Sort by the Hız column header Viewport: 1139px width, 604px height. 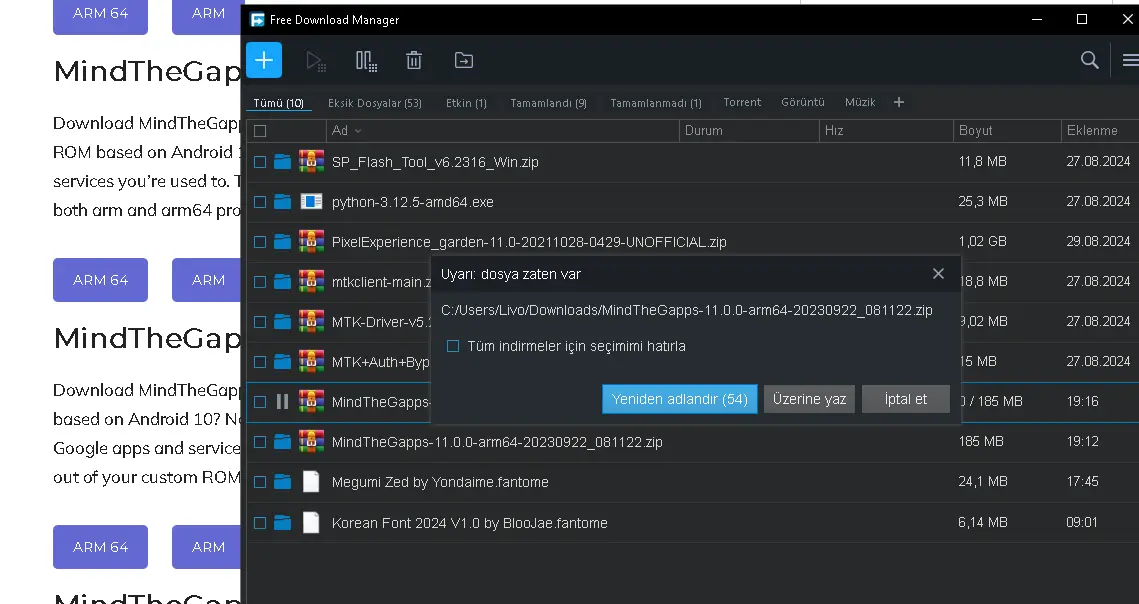click(x=886, y=131)
